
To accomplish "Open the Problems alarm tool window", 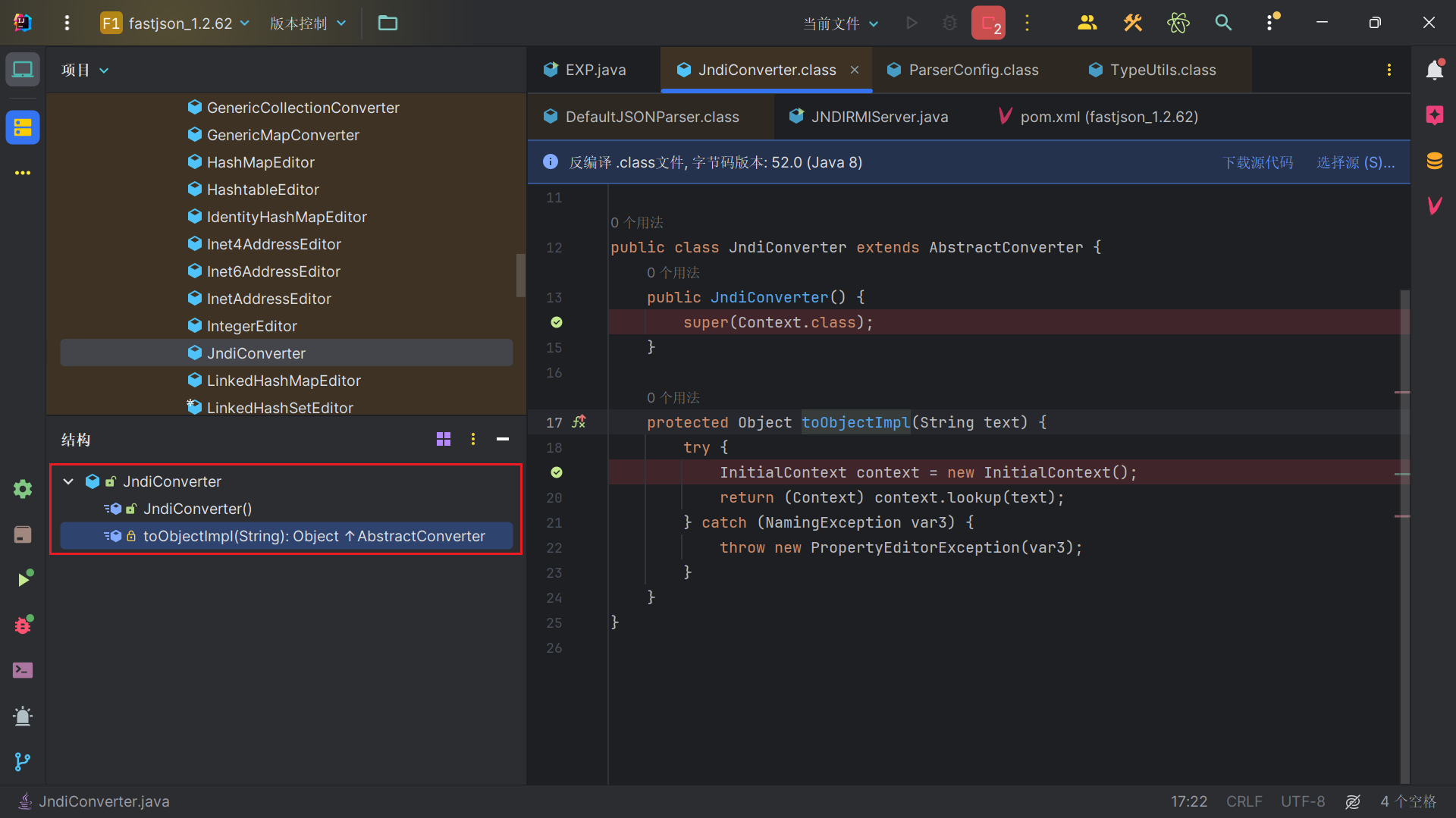I will click(23, 716).
